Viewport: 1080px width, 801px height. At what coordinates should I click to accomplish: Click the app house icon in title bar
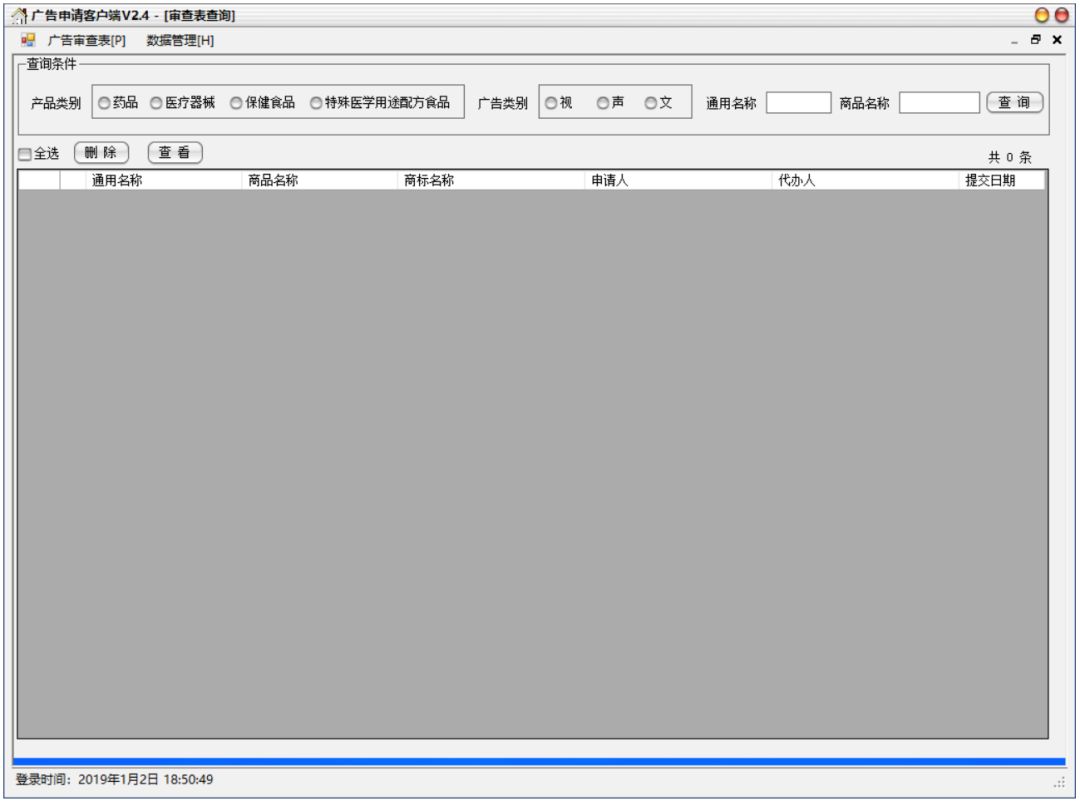[19, 15]
